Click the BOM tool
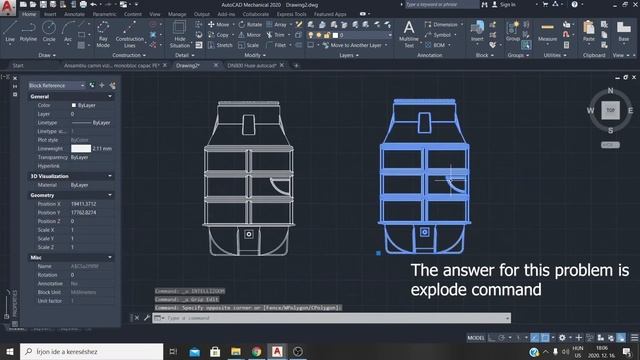The height and width of the screenshot is (360, 640). 435,45
